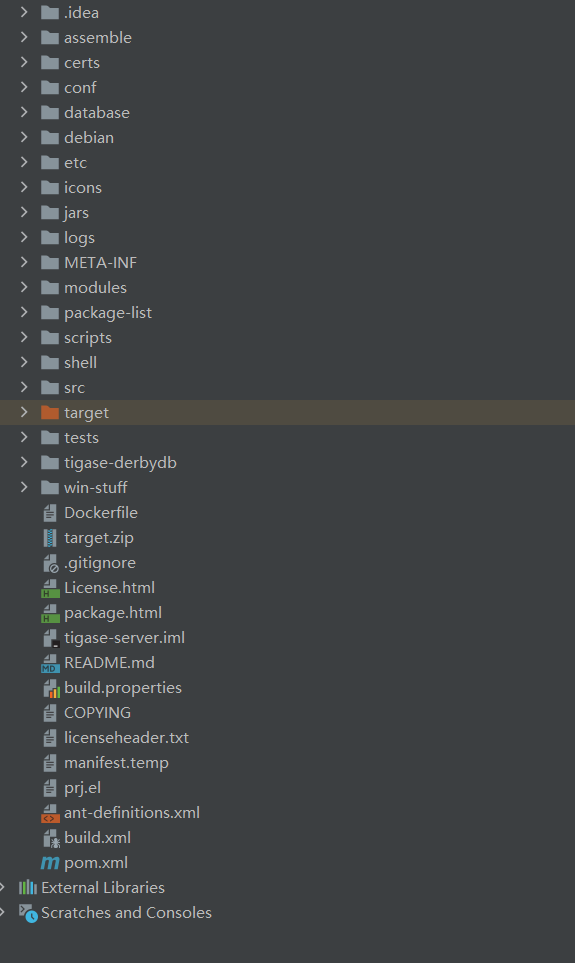
Task: Expand the tigase-derbydb folder chevron
Action: 24,462
